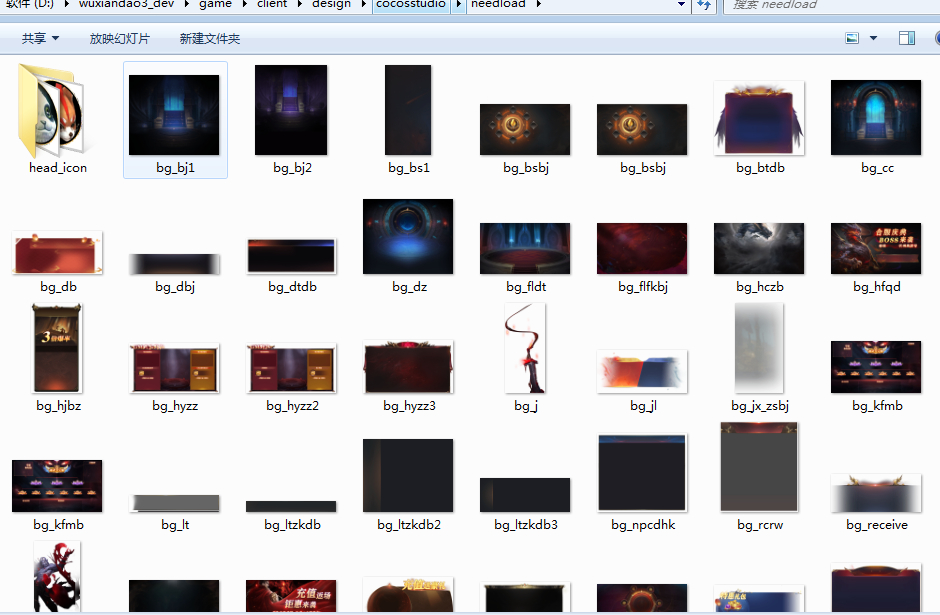Screen dimensions: 940x615
Task: Click 放映幻灯片 slideshow button
Action: coord(119,38)
